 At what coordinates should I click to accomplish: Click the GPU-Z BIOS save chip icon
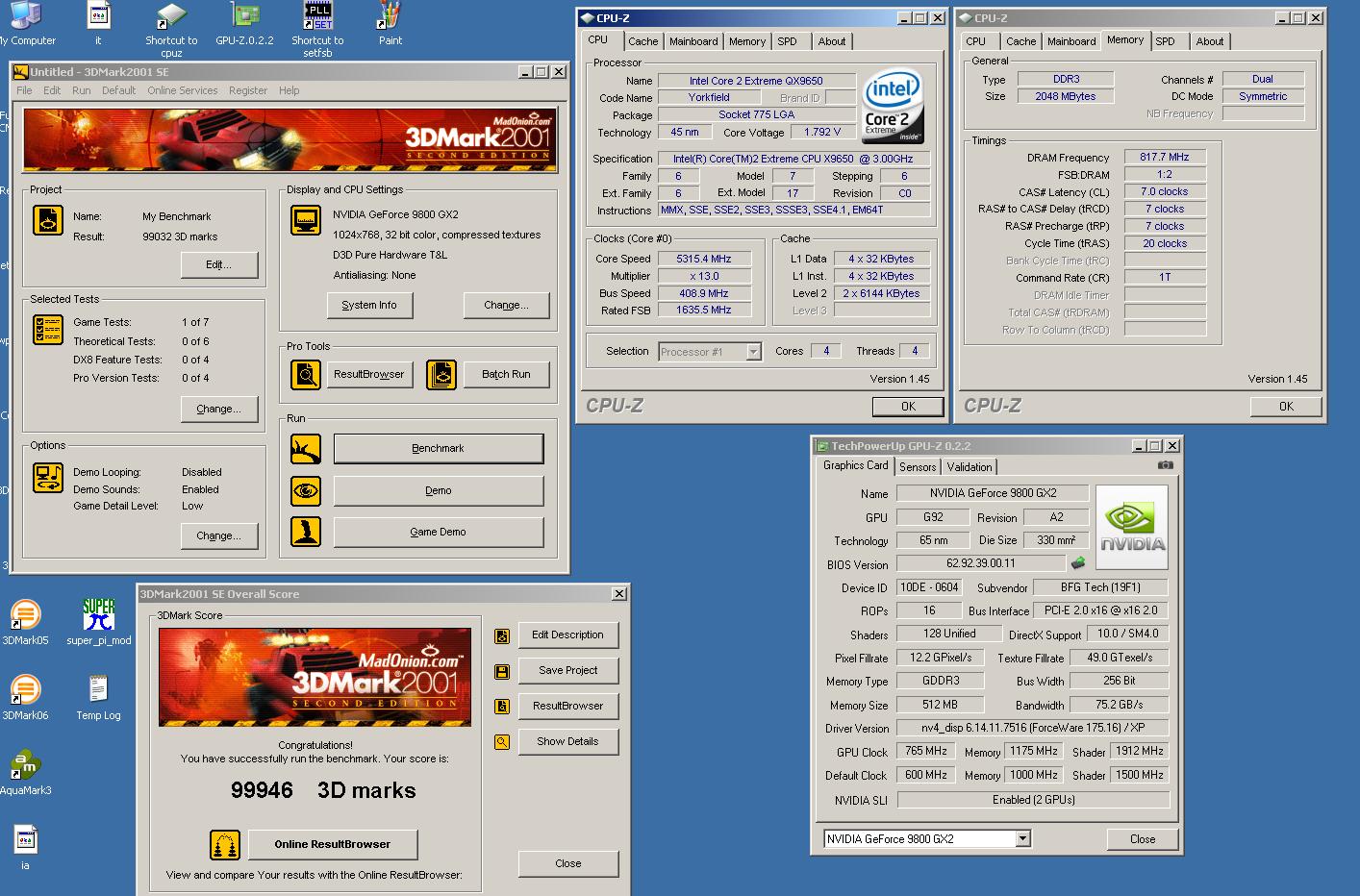click(1078, 563)
